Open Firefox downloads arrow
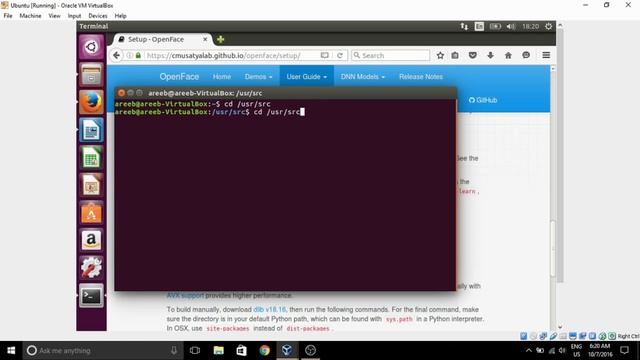Viewport: 640px width, 360px height. (x=491, y=55)
